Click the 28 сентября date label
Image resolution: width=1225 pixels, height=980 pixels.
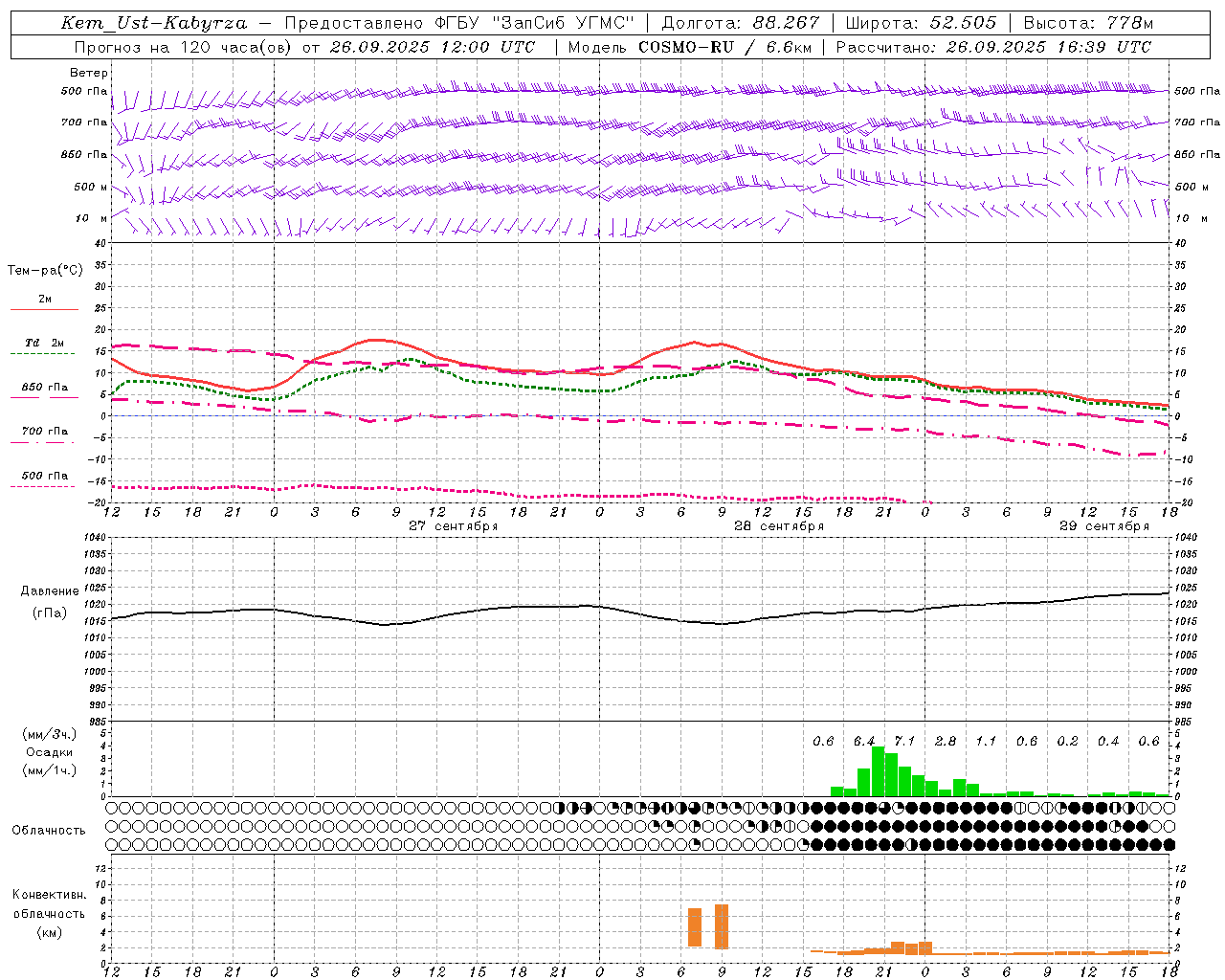point(778,526)
